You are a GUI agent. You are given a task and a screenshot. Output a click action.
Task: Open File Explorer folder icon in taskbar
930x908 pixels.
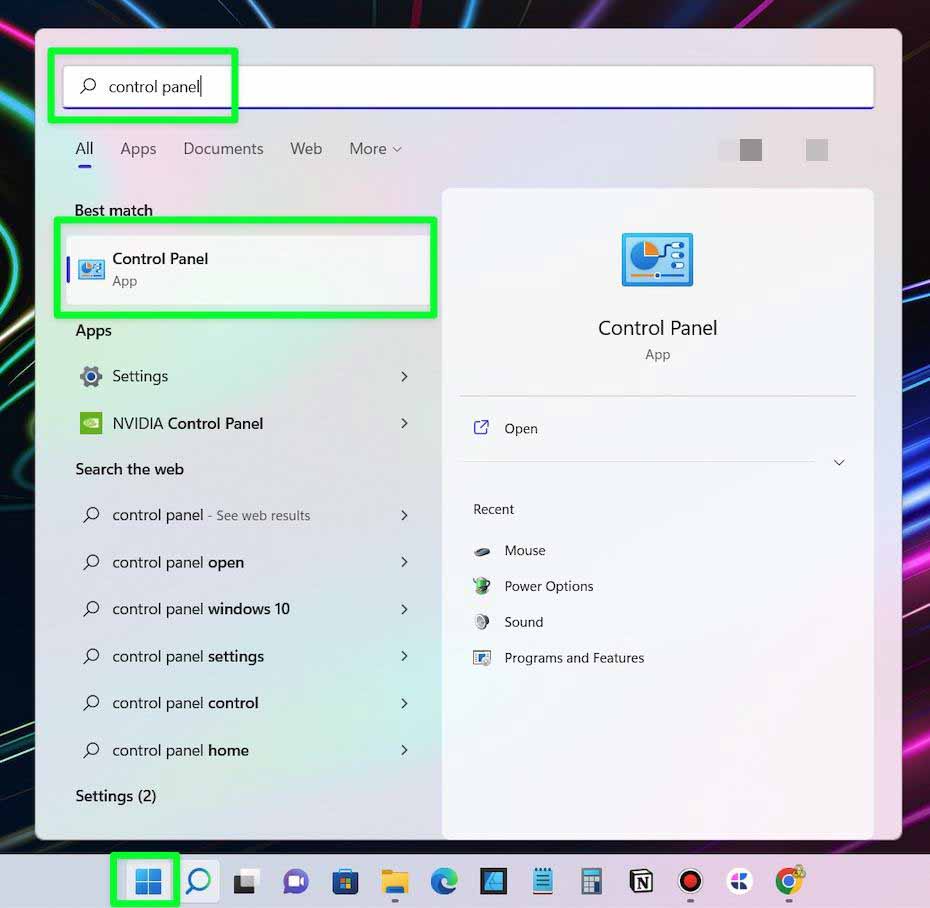coord(394,881)
